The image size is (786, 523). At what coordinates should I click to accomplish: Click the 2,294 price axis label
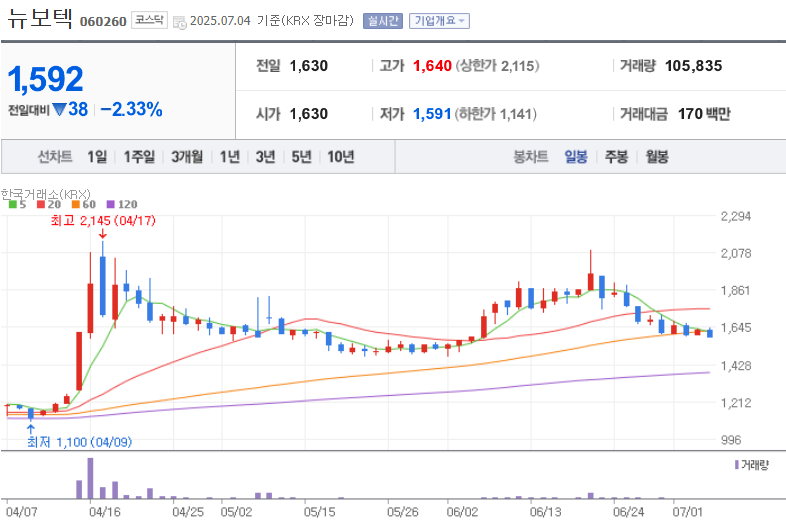click(x=736, y=217)
